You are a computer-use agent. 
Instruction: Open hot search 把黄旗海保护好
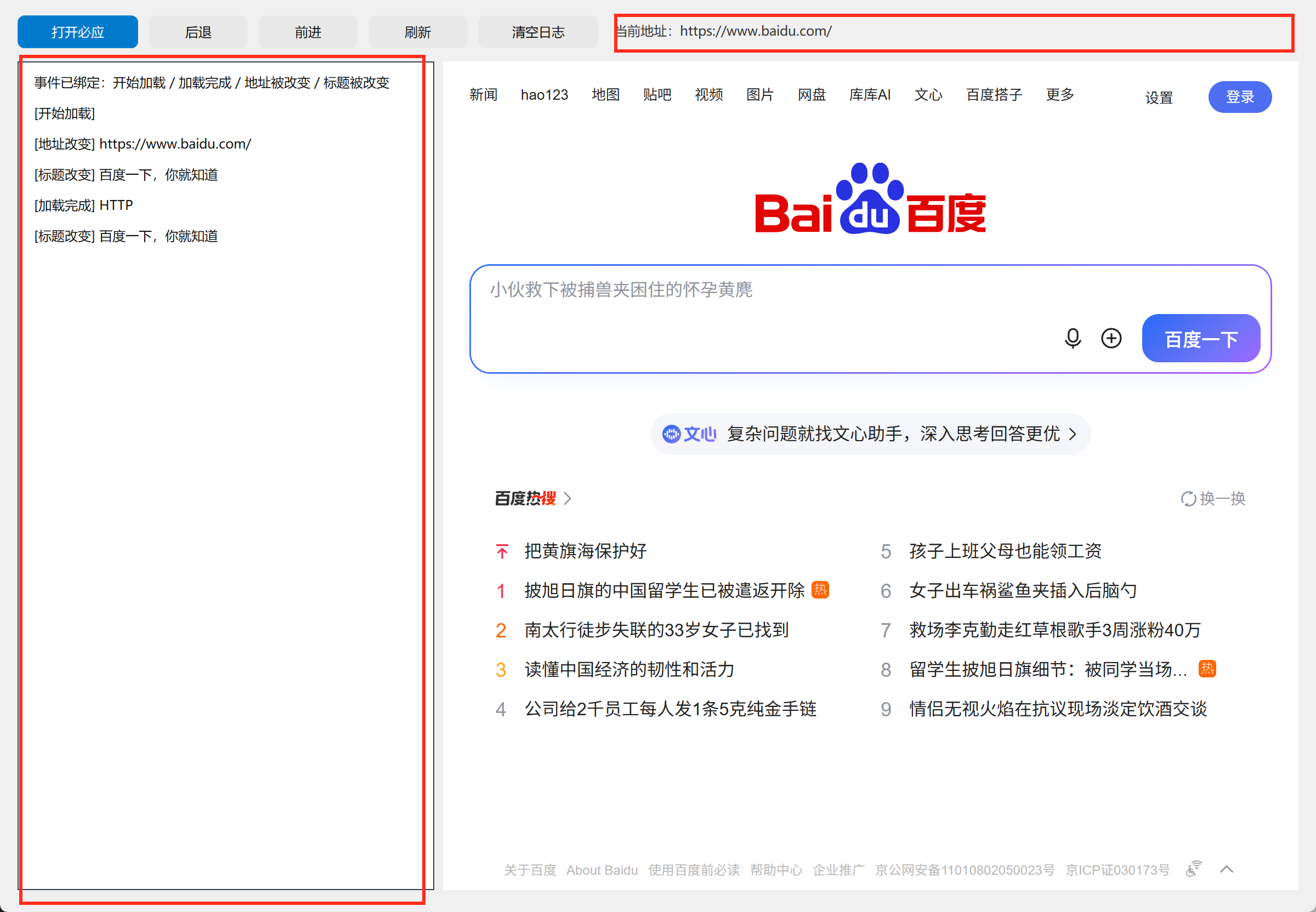point(586,551)
